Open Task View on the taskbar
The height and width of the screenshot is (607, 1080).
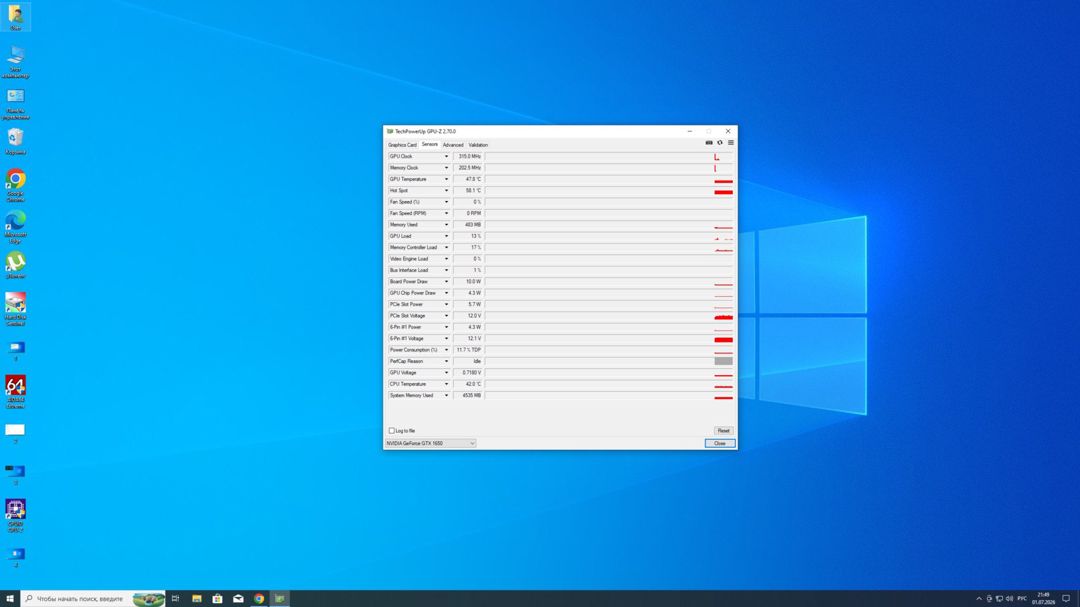(x=176, y=599)
